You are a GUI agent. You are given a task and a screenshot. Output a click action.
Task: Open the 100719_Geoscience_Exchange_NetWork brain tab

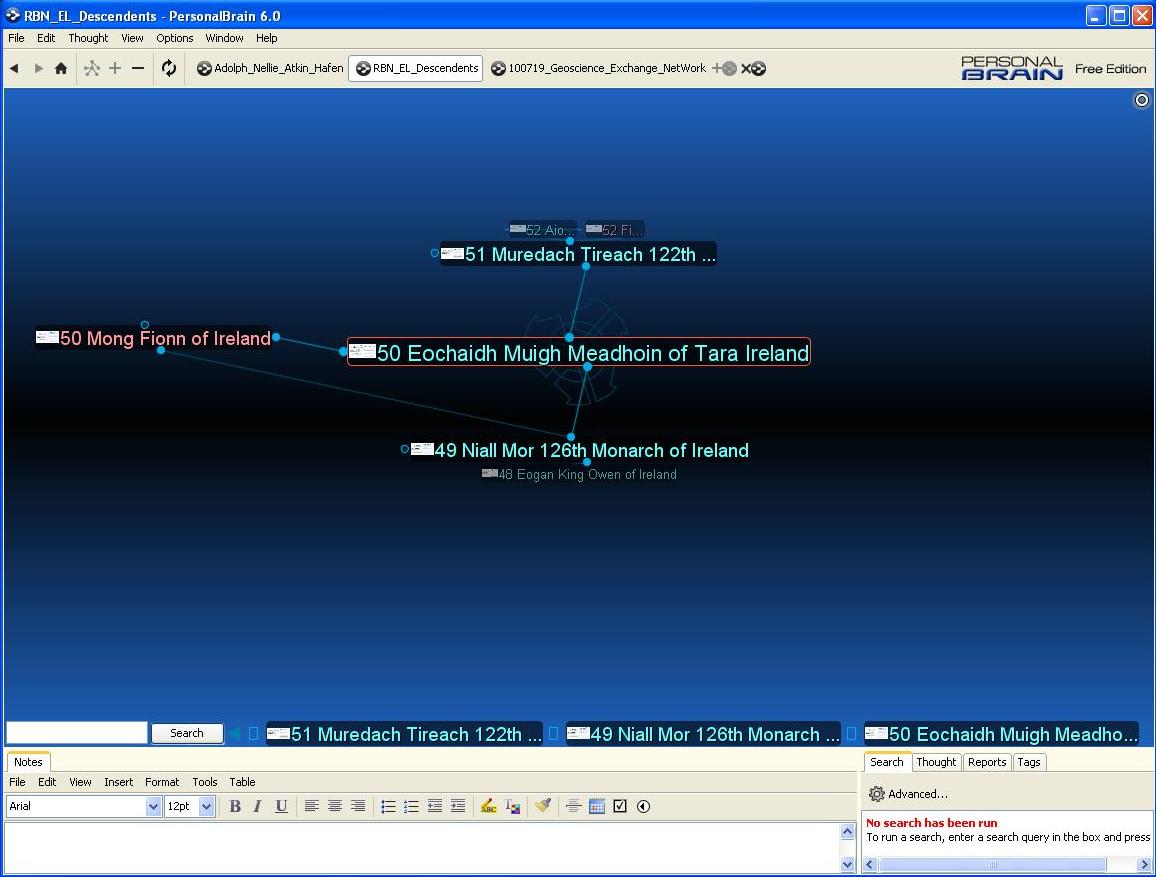598,69
